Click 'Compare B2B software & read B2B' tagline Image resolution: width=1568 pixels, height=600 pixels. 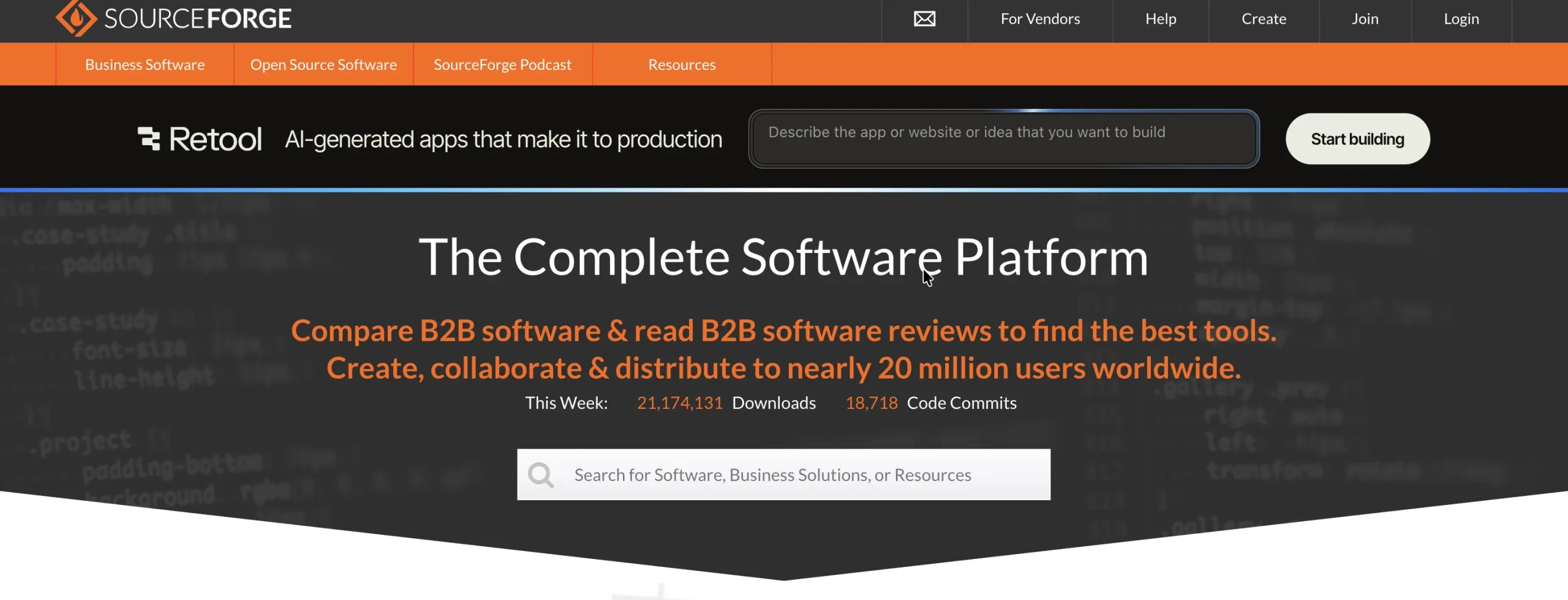783,331
